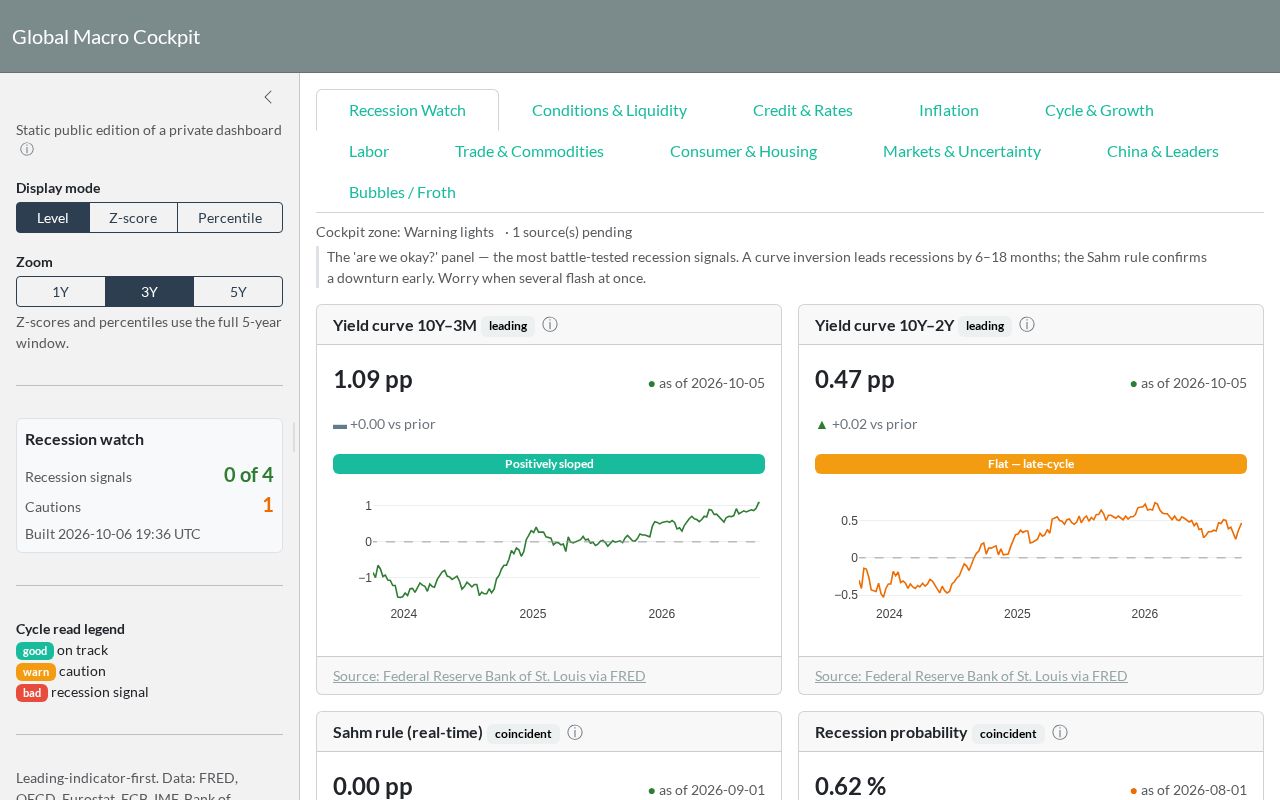Open FRED source link under 10Y–2Y chart
1280x800 pixels.
(971, 676)
